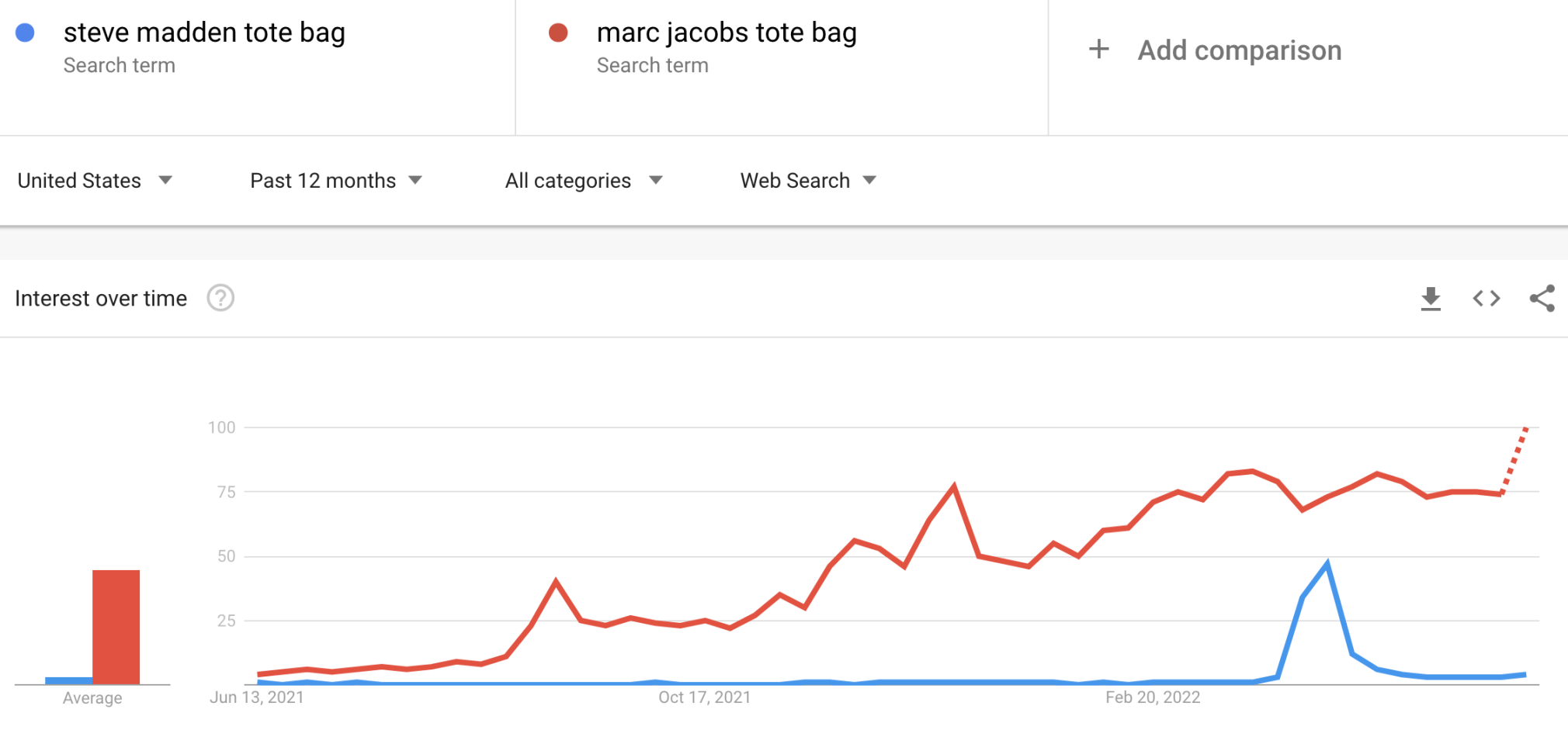Edit the marc jacobs tote bag term
Screen dimensions: 1568x730
tap(727, 33)
